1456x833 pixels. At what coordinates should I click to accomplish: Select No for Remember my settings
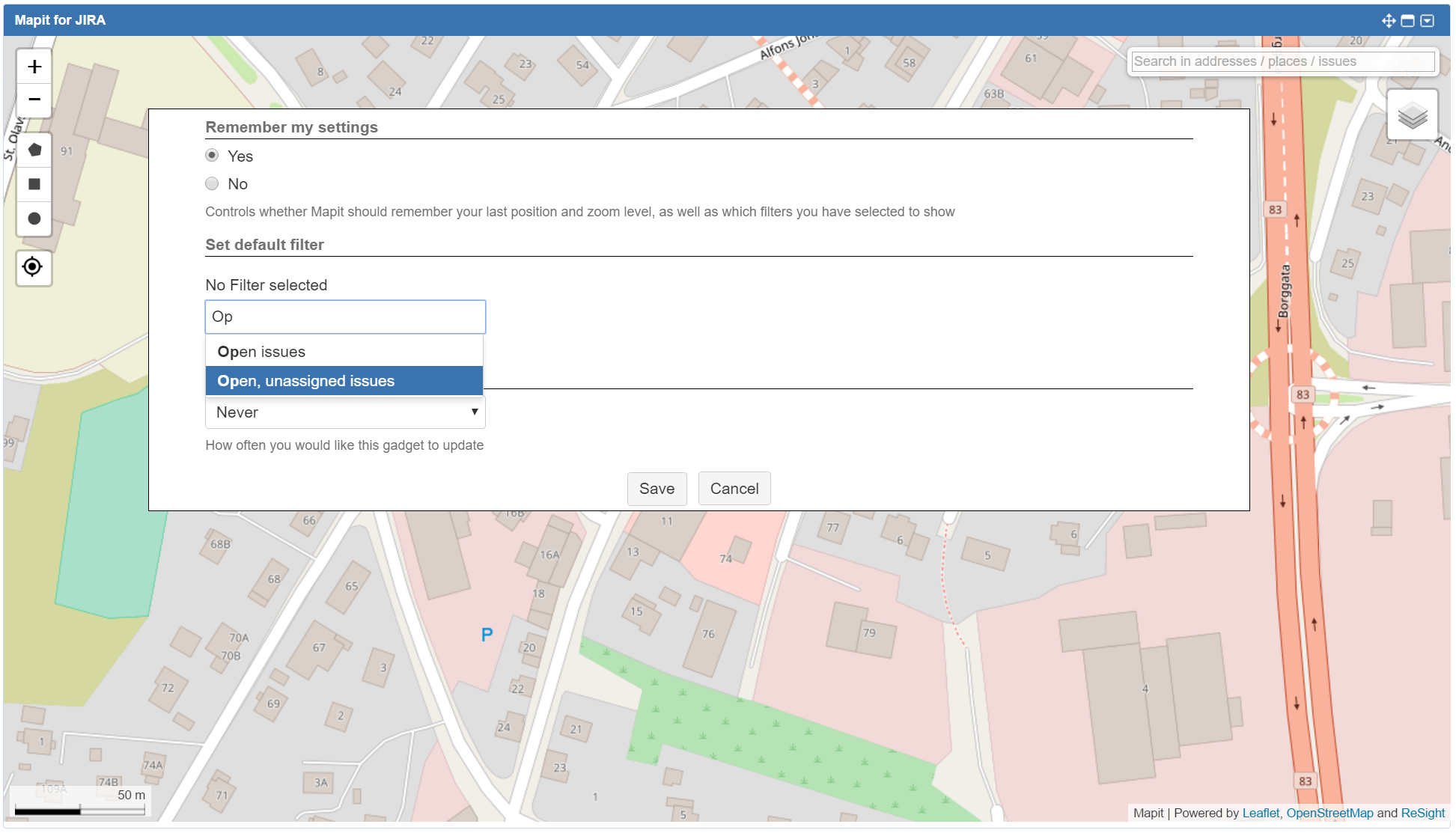point(213,183)
